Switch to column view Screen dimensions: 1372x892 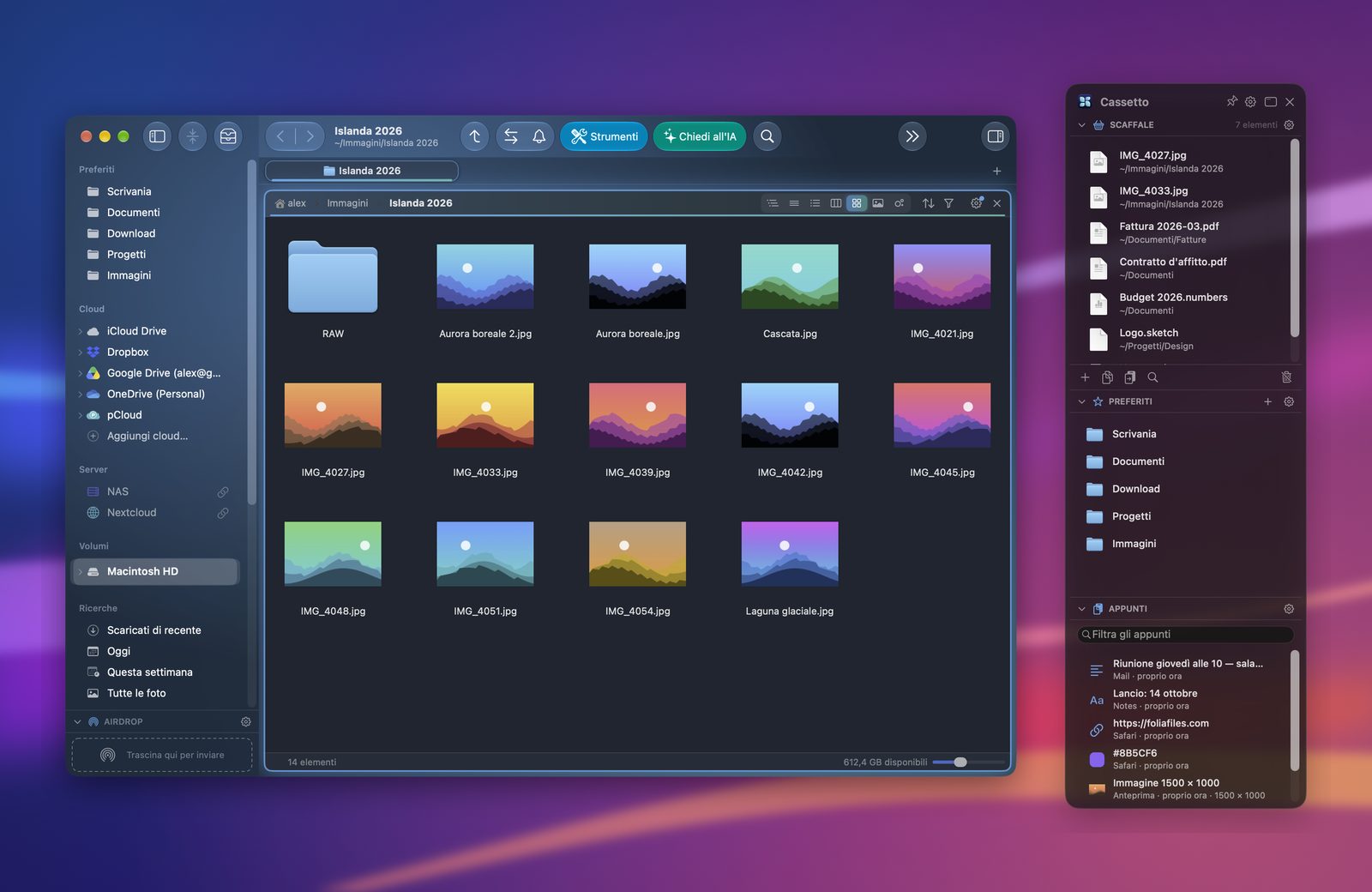click(836, 203)
